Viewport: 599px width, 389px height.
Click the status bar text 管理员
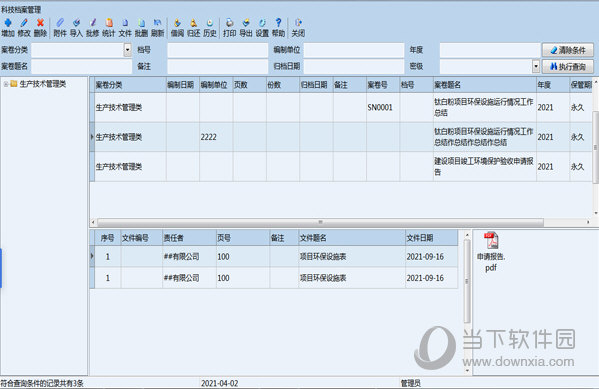click(411, 383)
